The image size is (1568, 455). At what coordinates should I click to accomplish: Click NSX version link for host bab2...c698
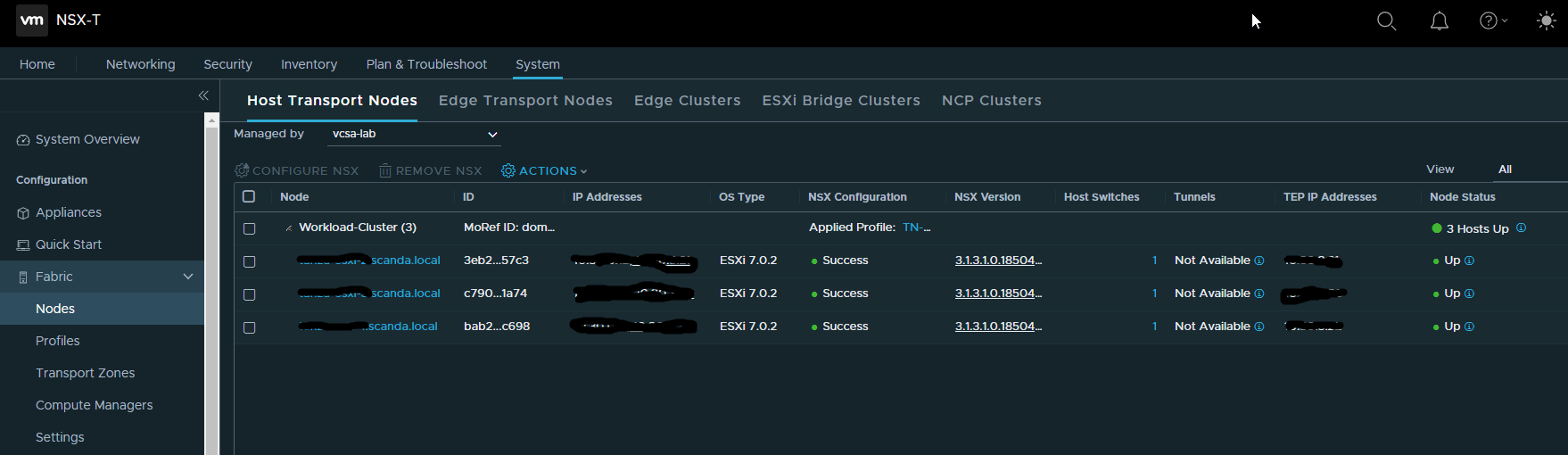point(998,327)
